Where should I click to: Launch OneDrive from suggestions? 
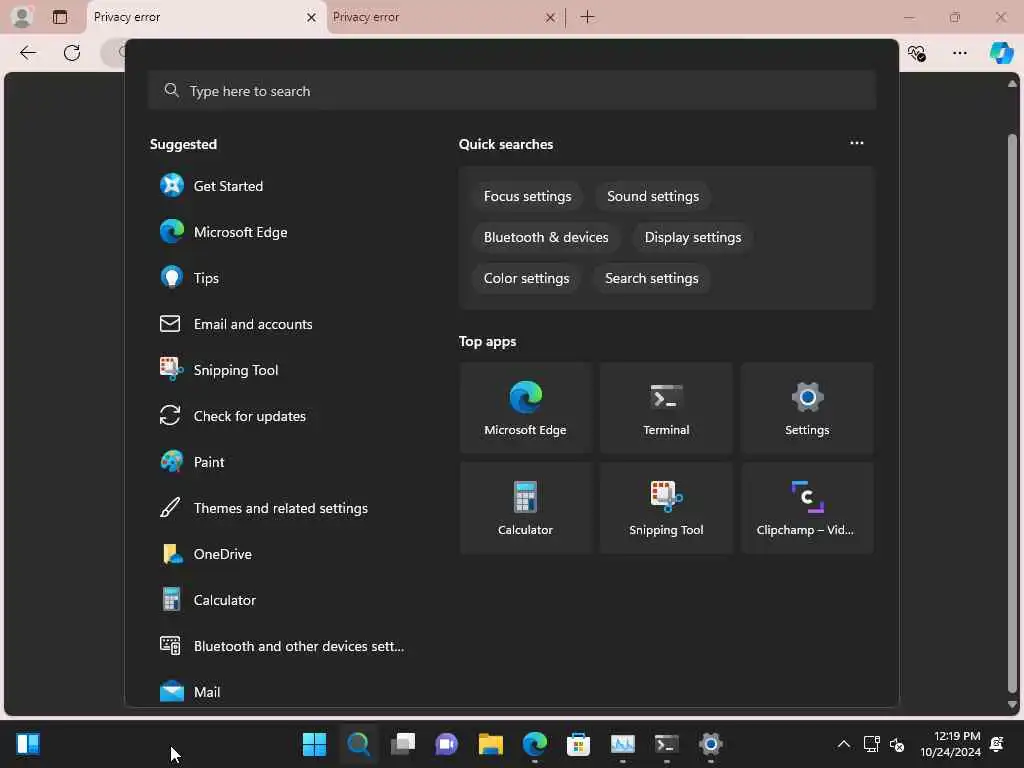[x=283, y=554]
